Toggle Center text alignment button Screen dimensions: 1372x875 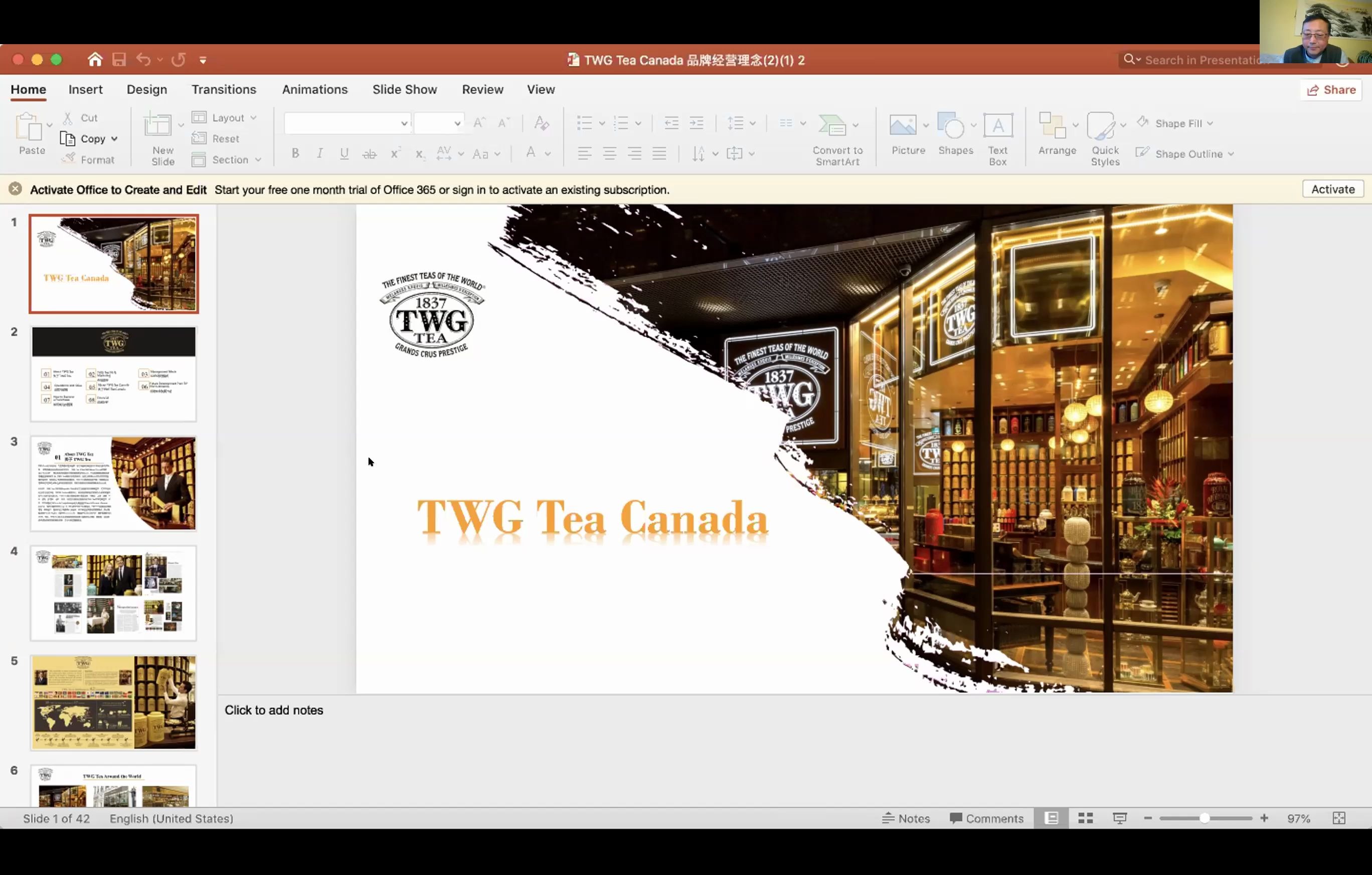point(610,154)
